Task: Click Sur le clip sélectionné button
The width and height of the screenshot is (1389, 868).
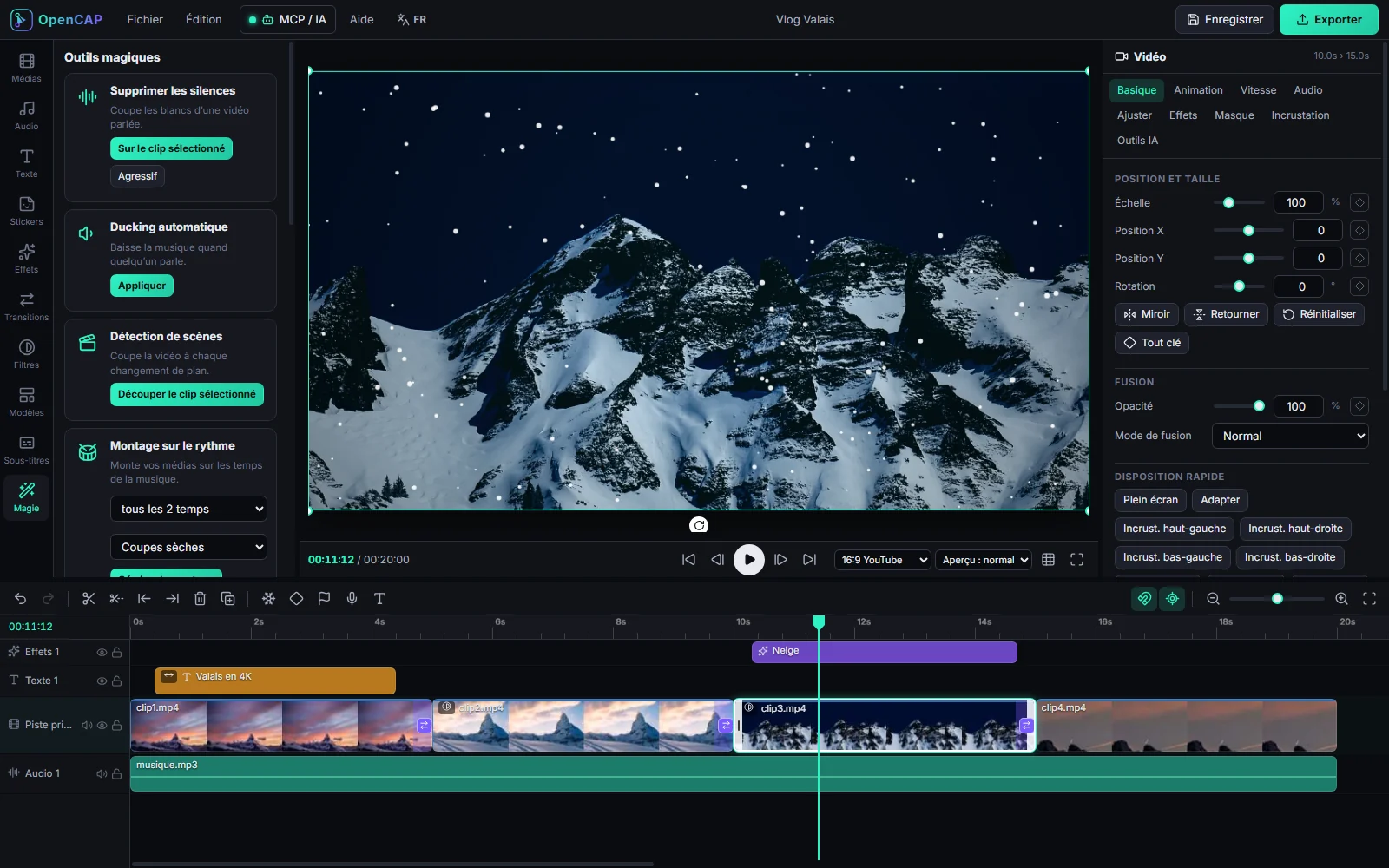Action: (x=171, y=148)
